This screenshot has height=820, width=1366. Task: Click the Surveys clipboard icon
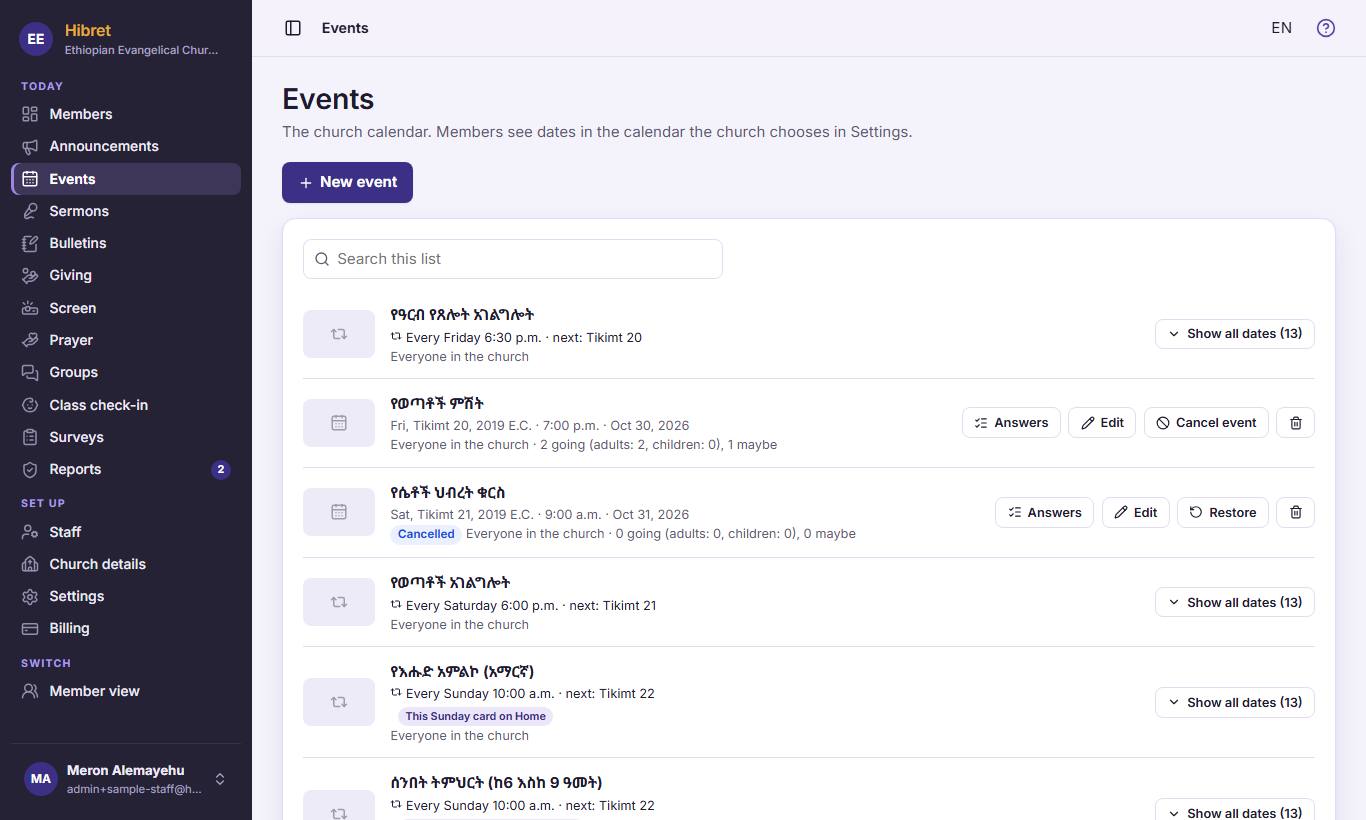click(30, 437)
